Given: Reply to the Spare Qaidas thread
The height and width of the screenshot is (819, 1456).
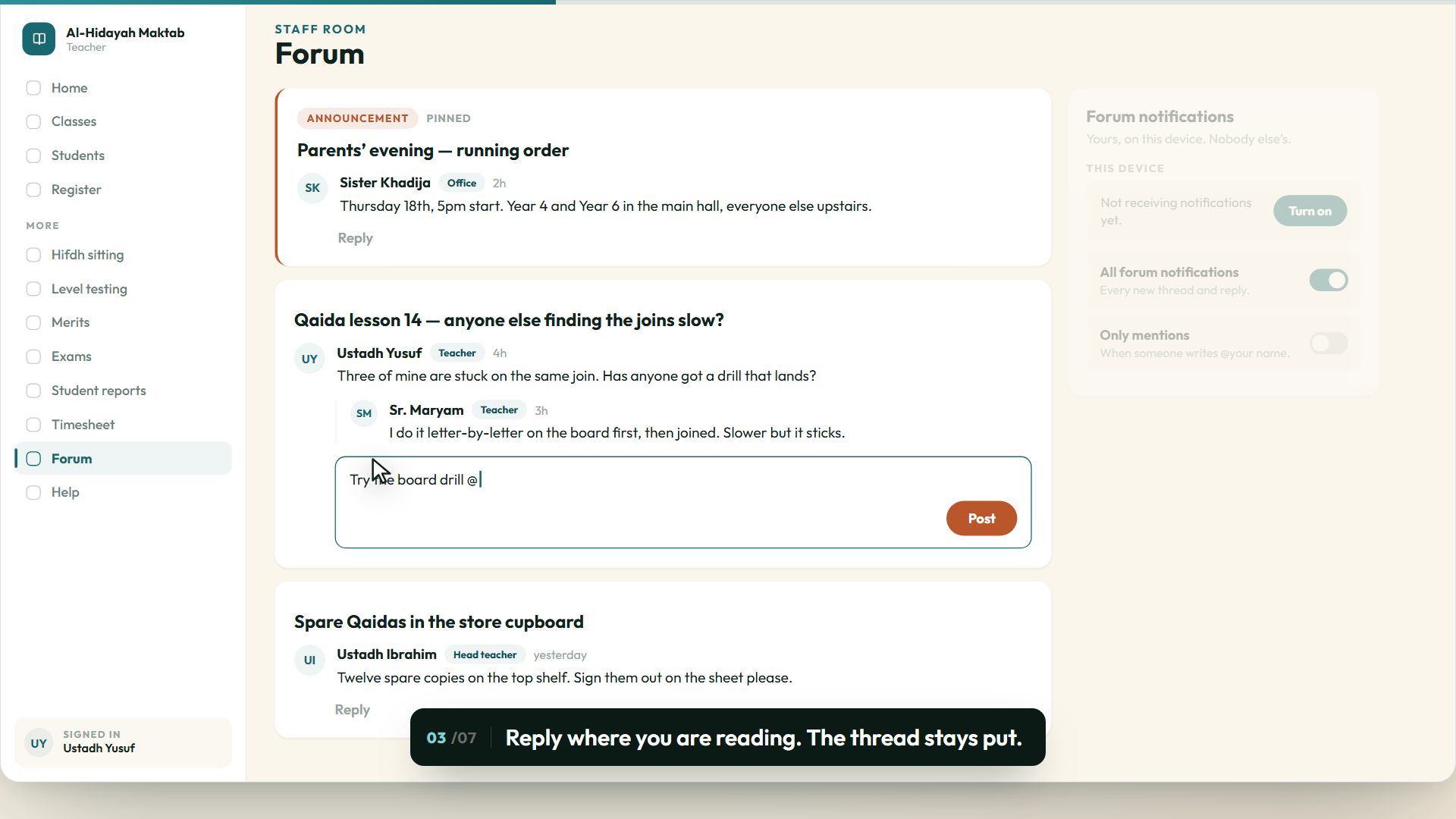Looking at the screenshot, I should [352, 710].
